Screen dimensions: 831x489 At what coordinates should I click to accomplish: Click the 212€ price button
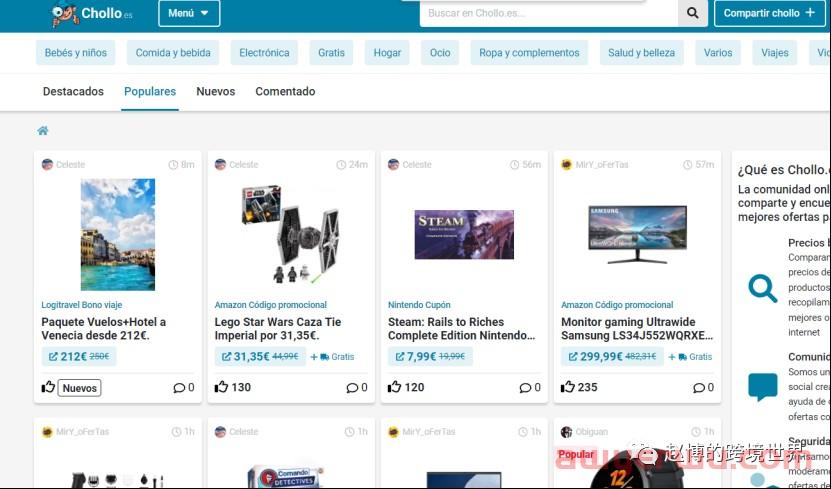click(x=79, y=357)
